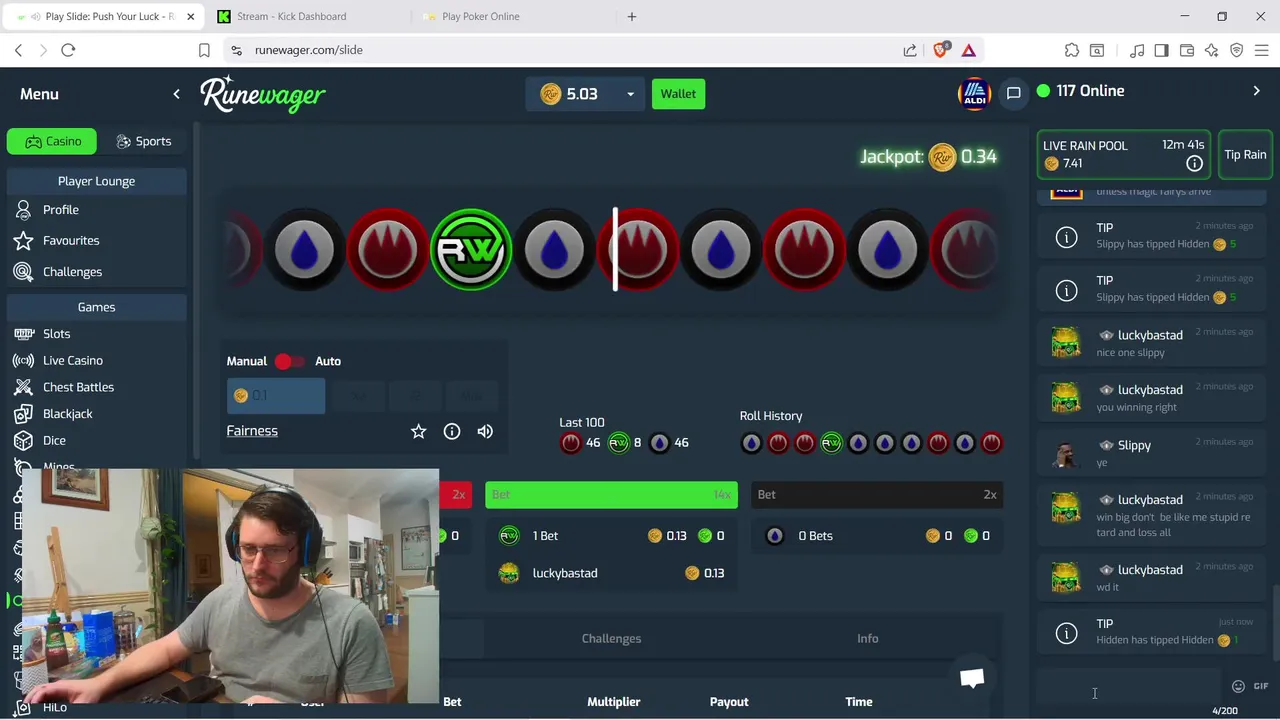Open the Wallet
Image resolution: width=1280 pixels, height=720 pixels.
click(x=678, y=94)
